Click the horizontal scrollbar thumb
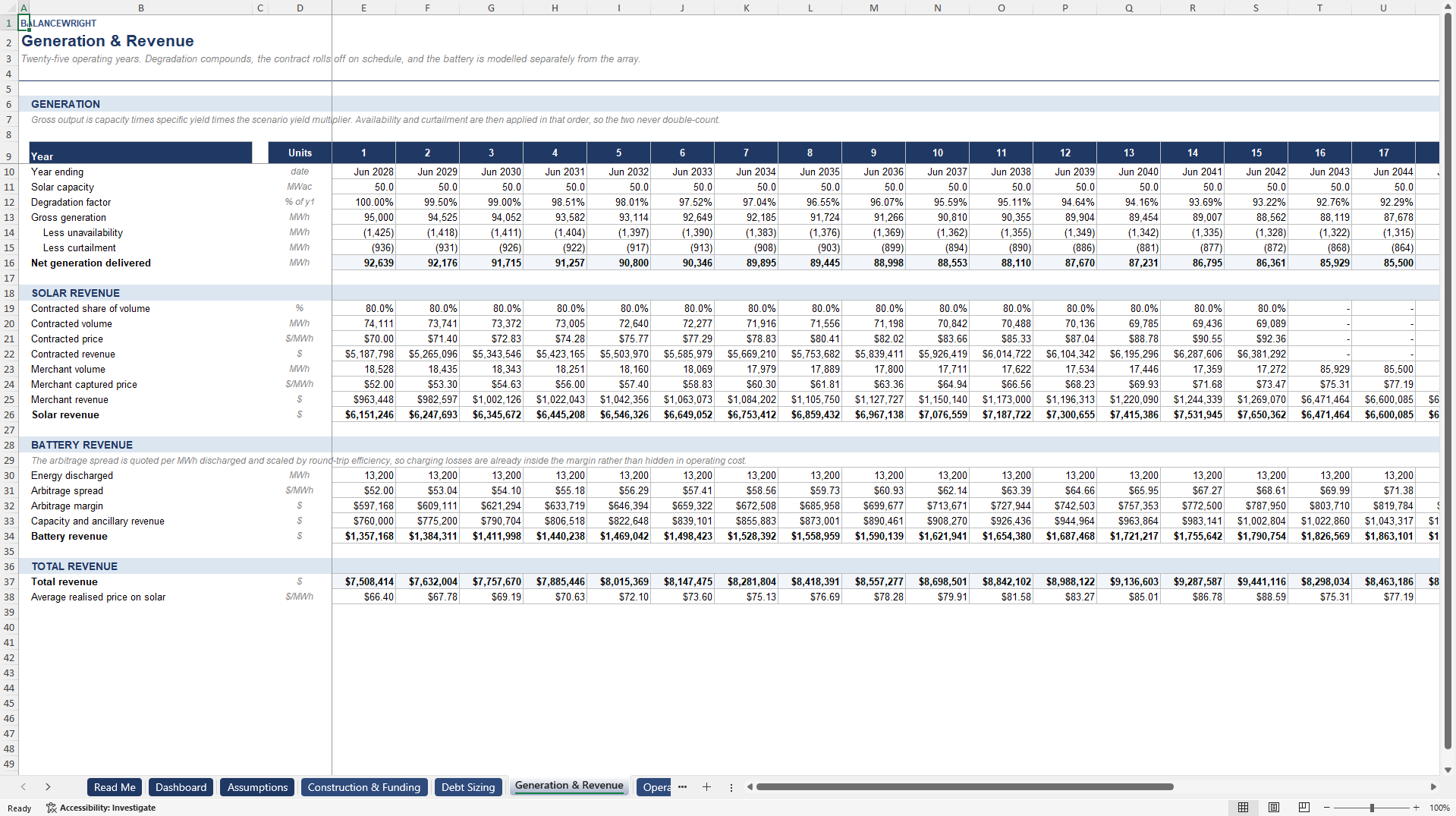Viewport: 1456px width, 816px height. pyautogui.click(x=964, y=787)
